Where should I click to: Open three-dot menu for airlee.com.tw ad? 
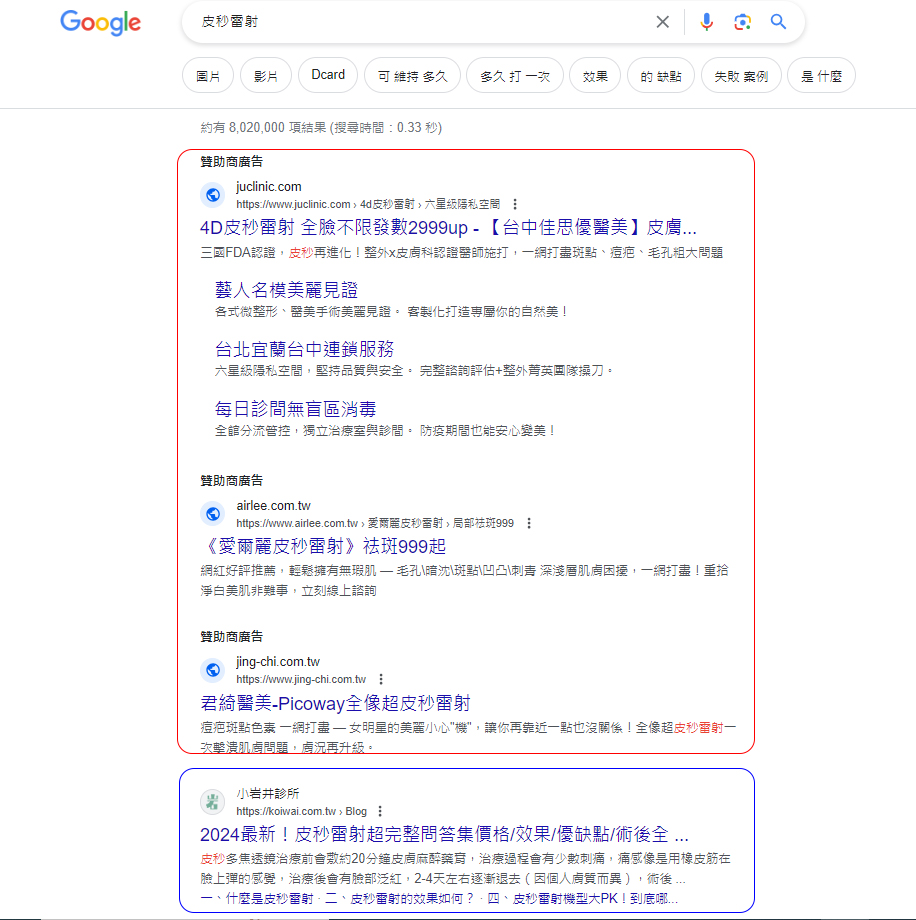tap(529, 523)
